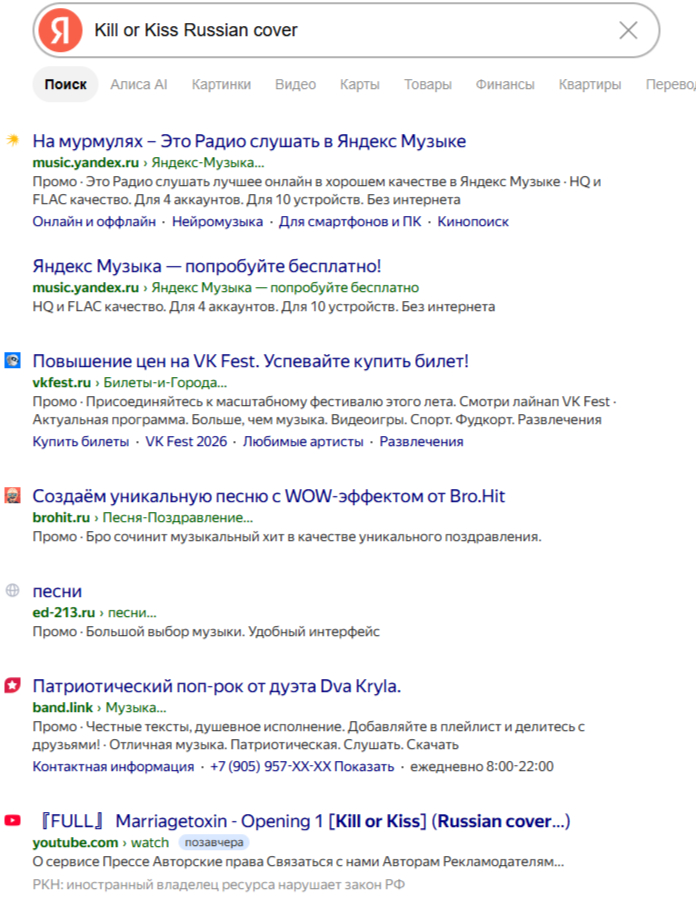Open the Кинопоиск sitelink
The width and height of the screenshot is (696, 911).
tap(473, 221)
